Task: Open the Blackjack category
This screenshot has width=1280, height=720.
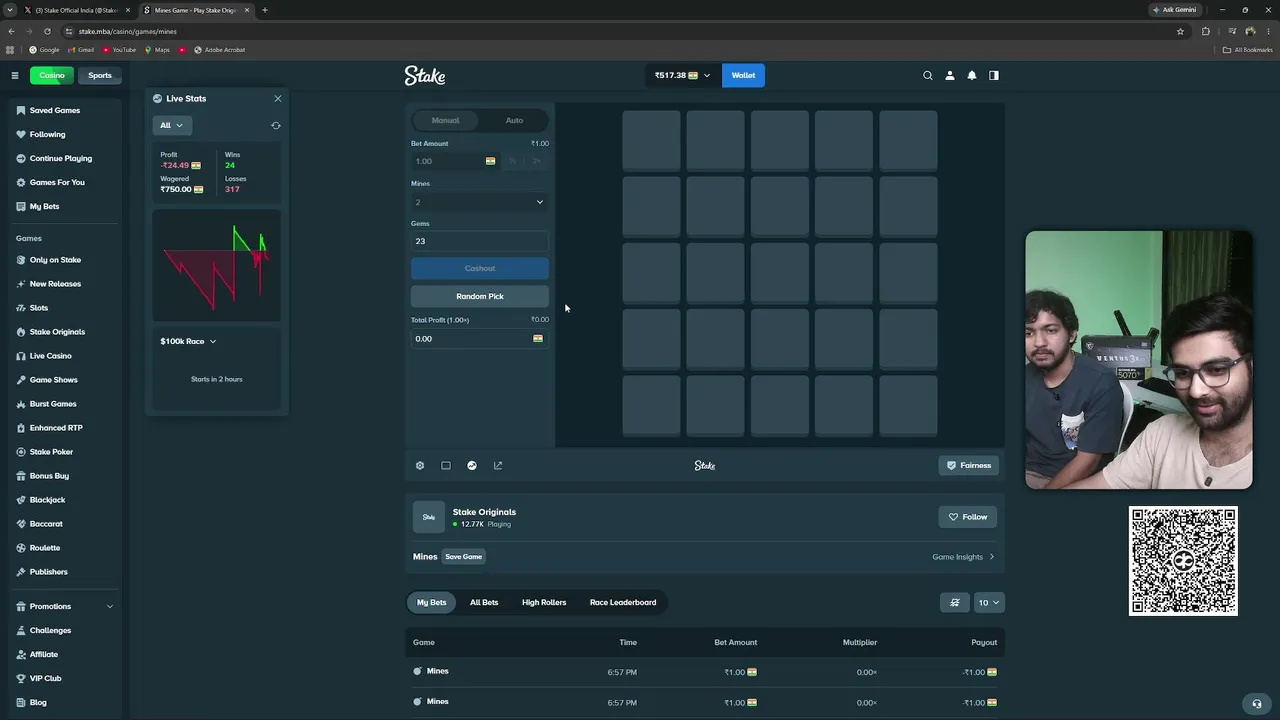Action: click(47, 500)
